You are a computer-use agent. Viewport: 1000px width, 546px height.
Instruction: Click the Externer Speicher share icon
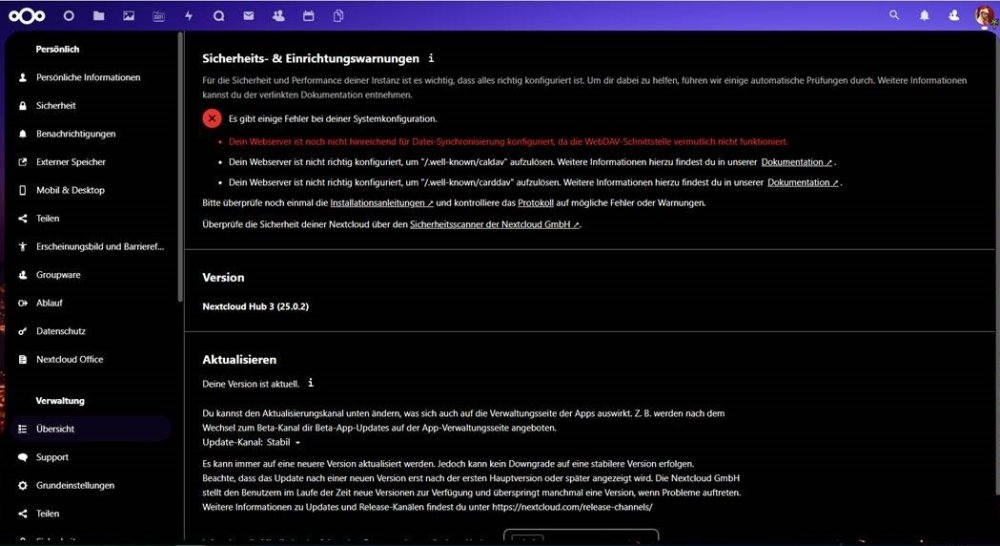23,162
